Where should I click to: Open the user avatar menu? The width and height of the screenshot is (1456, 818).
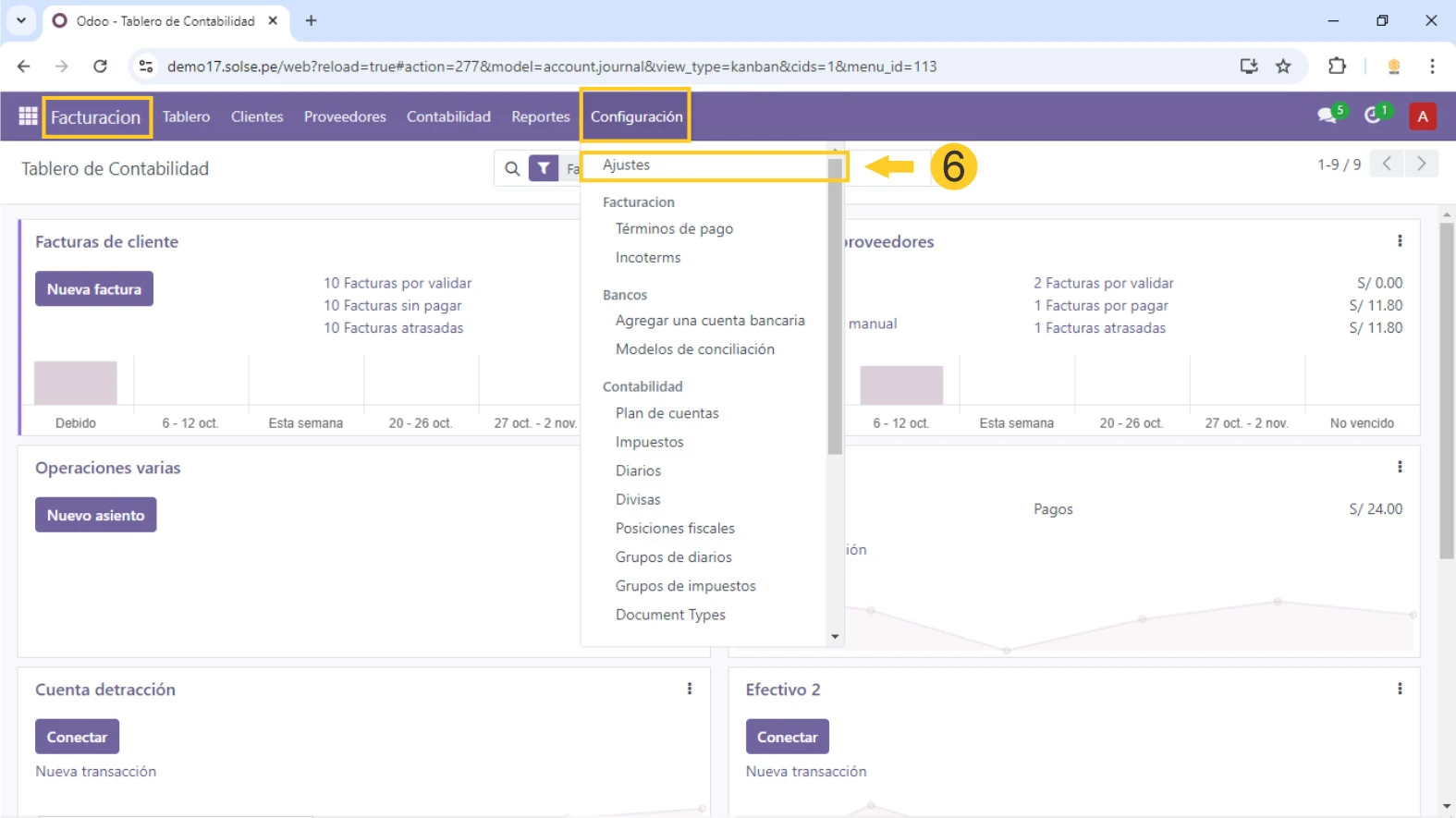coord(1422,116)
